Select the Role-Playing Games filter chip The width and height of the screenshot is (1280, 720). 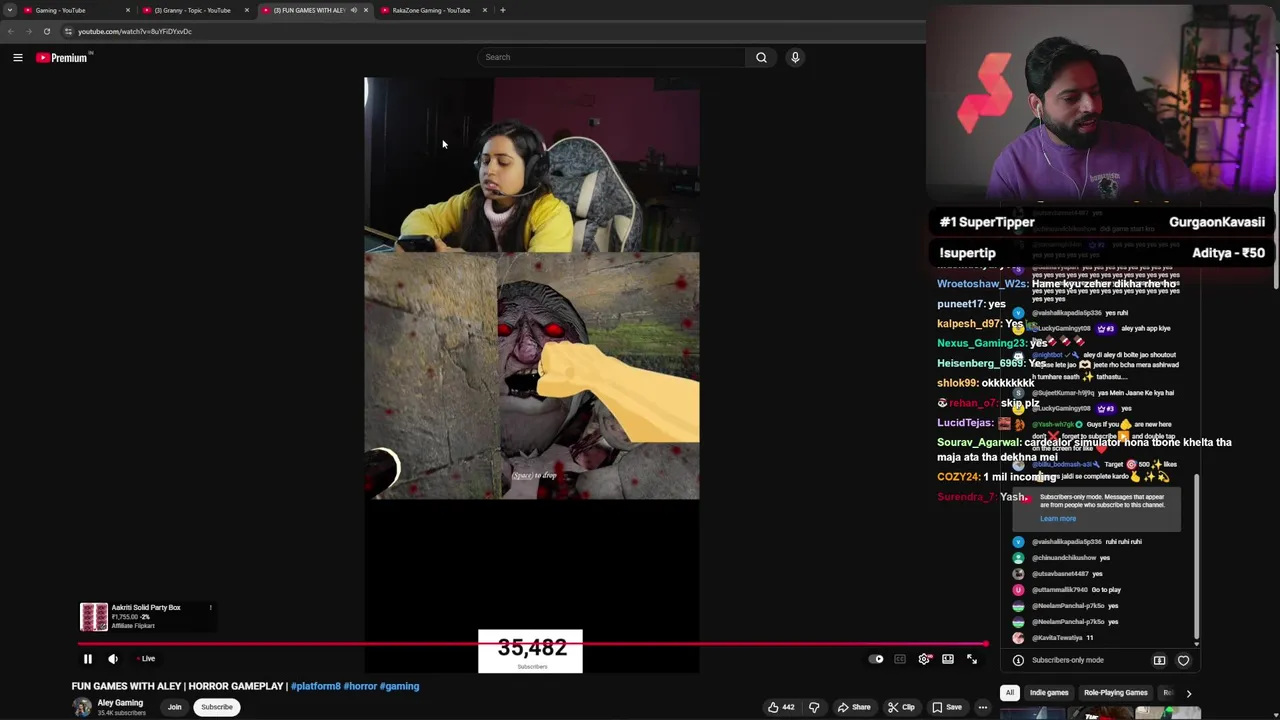click(x=1116, y=693)
